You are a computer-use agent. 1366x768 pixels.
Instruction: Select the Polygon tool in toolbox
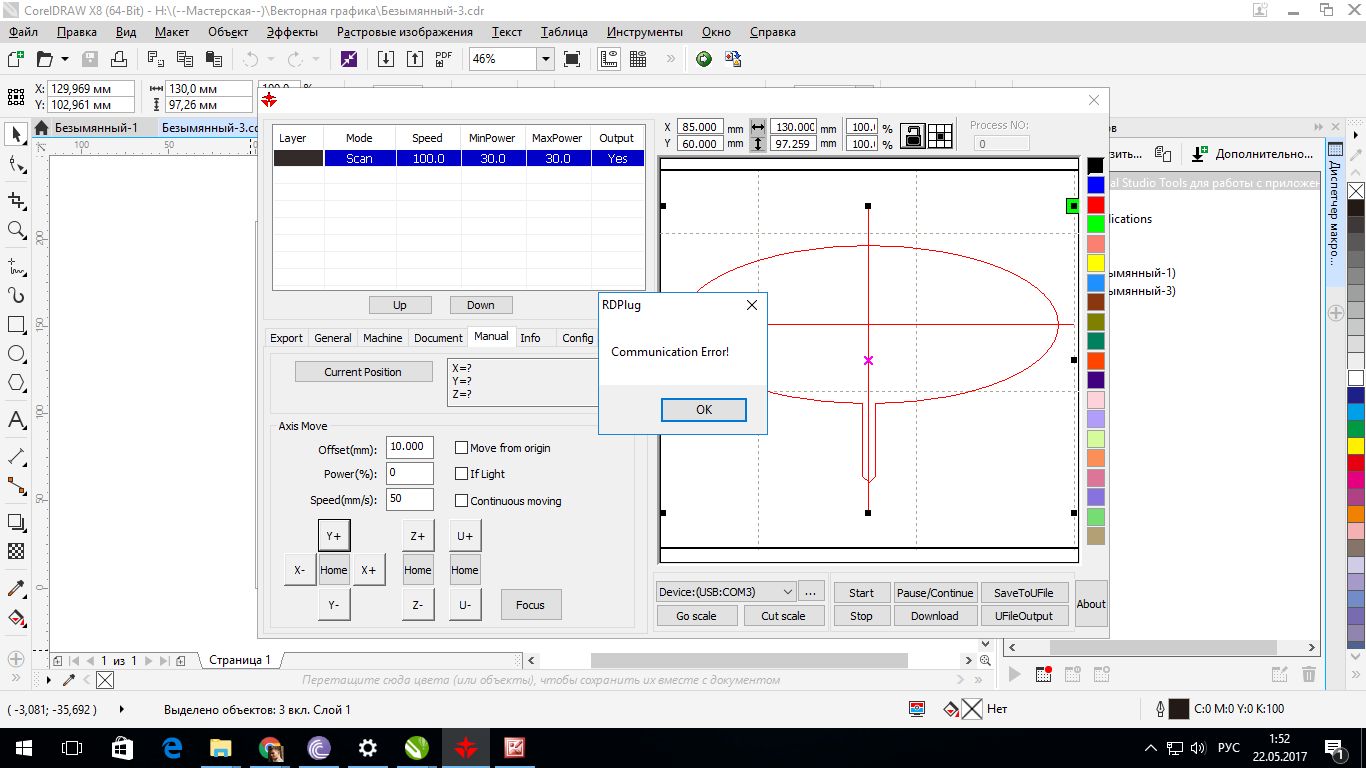pyautogui.click(x=16, y=383)
